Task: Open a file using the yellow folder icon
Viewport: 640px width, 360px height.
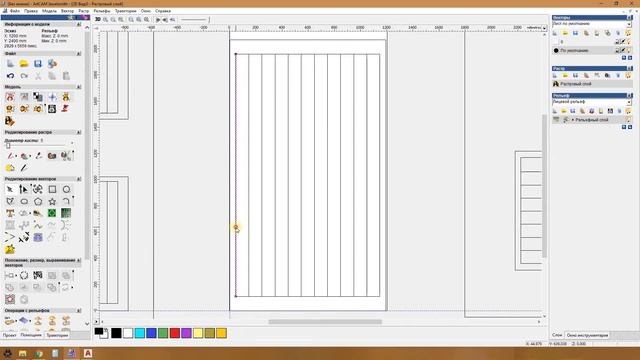Action: pyautogui.click(x=24, y=64)
